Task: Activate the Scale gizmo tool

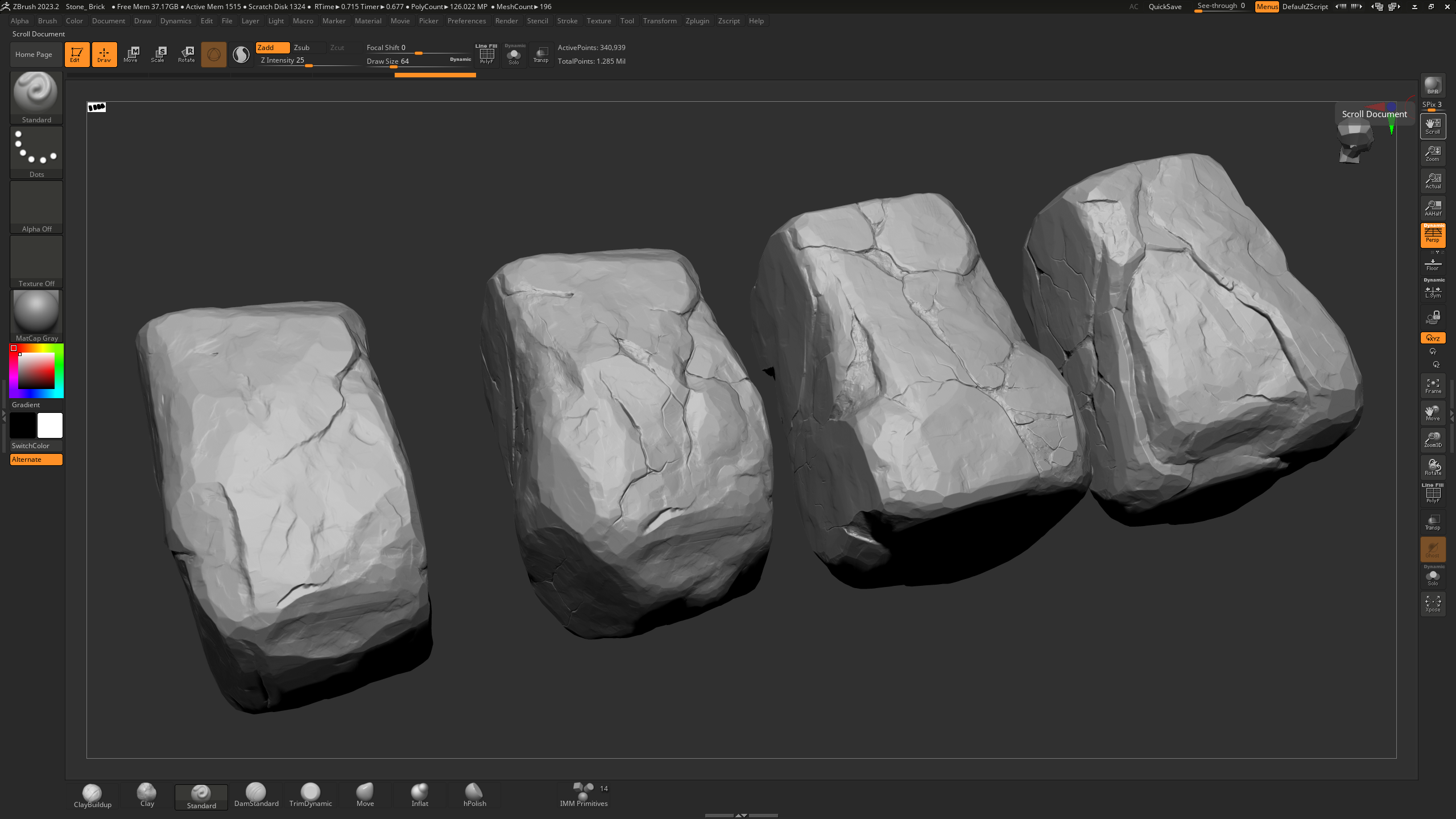Action: [158, 55]
